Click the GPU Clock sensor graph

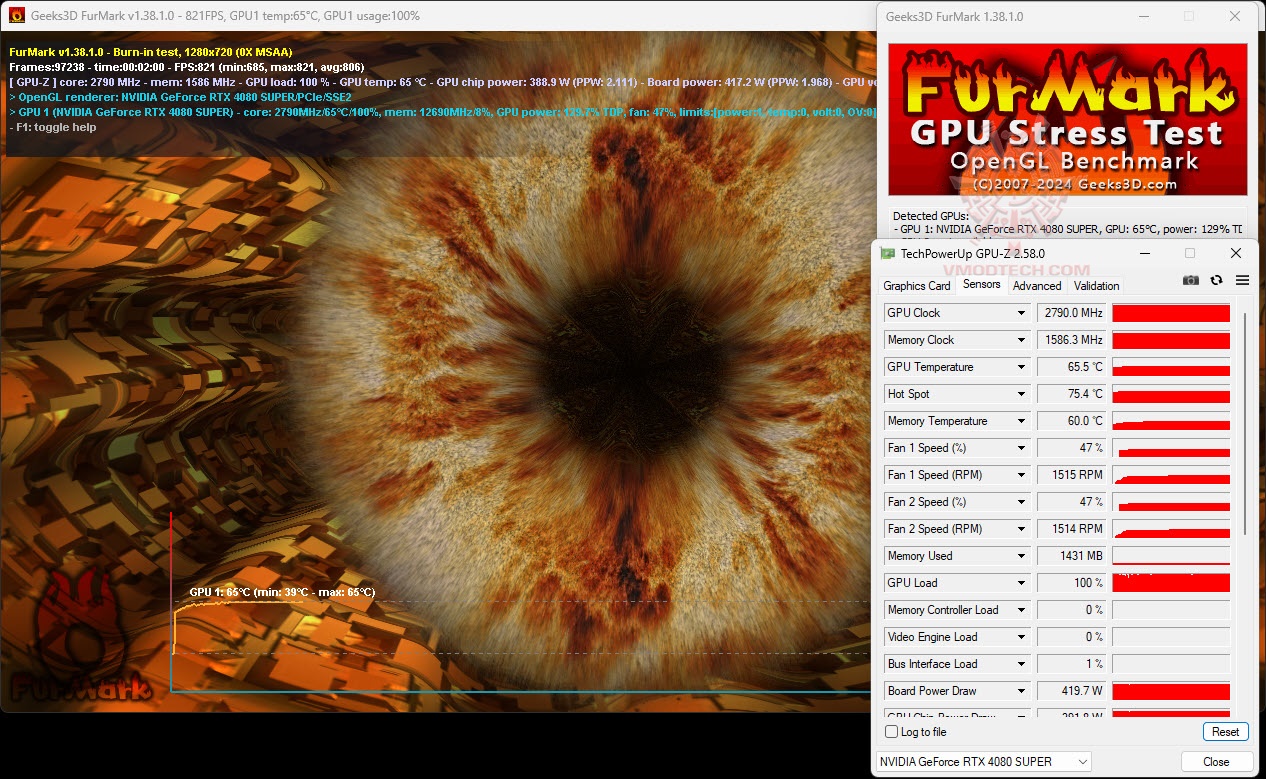[1171, 313]
